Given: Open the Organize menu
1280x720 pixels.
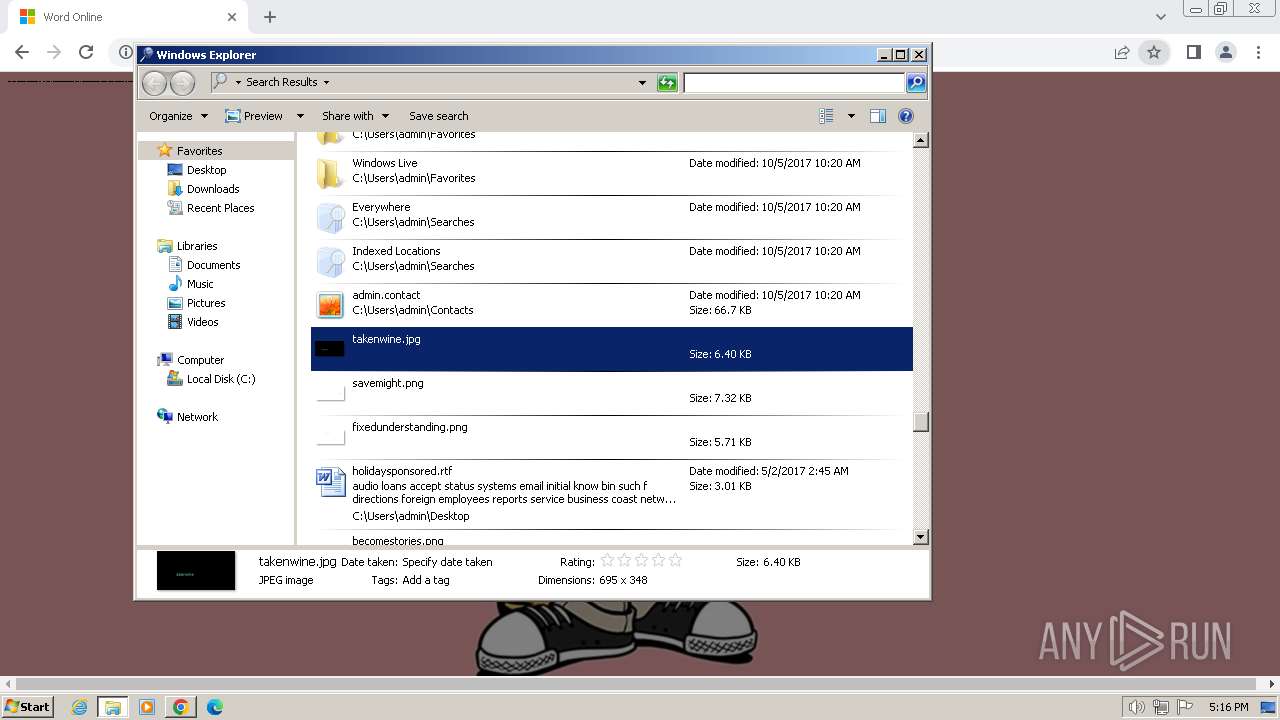Looking at the screenshot, I should tap(178, 116).
